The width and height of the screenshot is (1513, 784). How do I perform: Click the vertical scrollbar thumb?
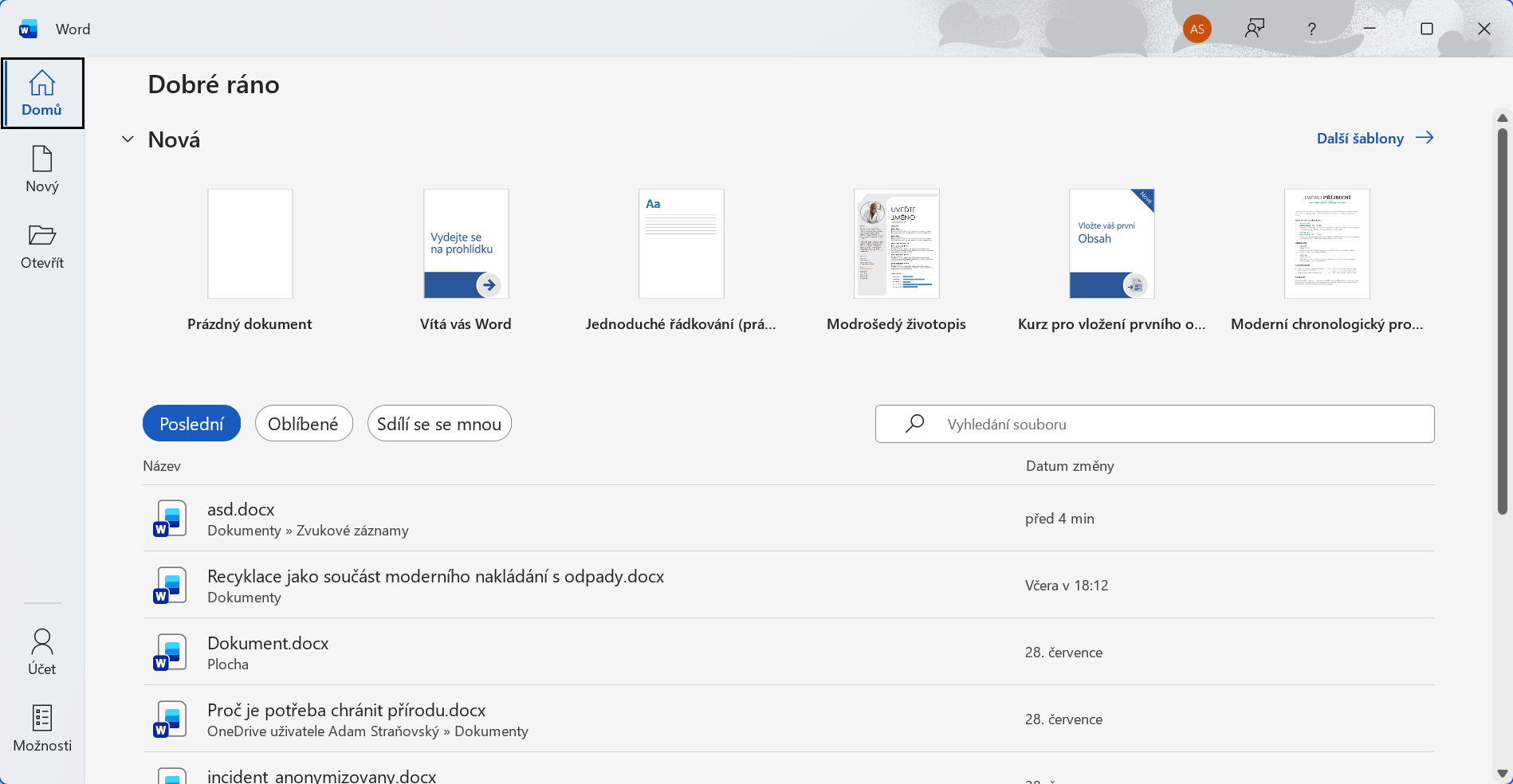click(1503, 321)
